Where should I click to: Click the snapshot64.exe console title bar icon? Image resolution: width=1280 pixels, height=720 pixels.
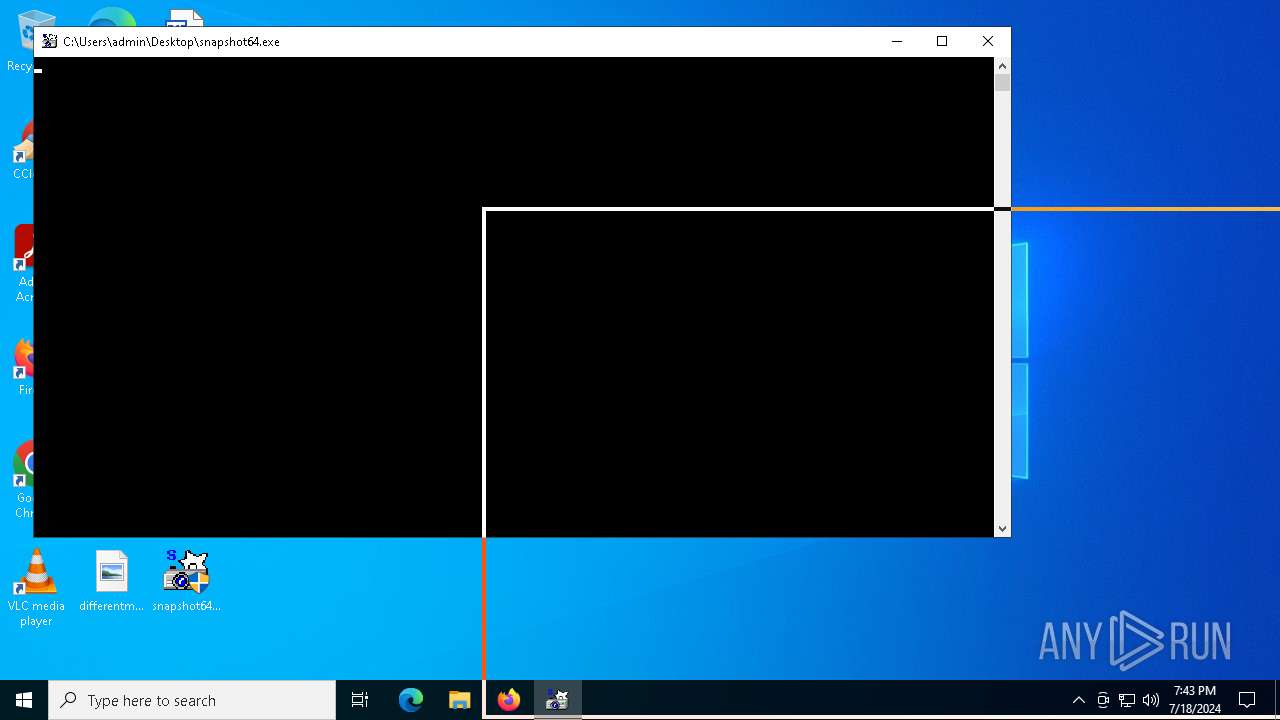click(50, 41)
